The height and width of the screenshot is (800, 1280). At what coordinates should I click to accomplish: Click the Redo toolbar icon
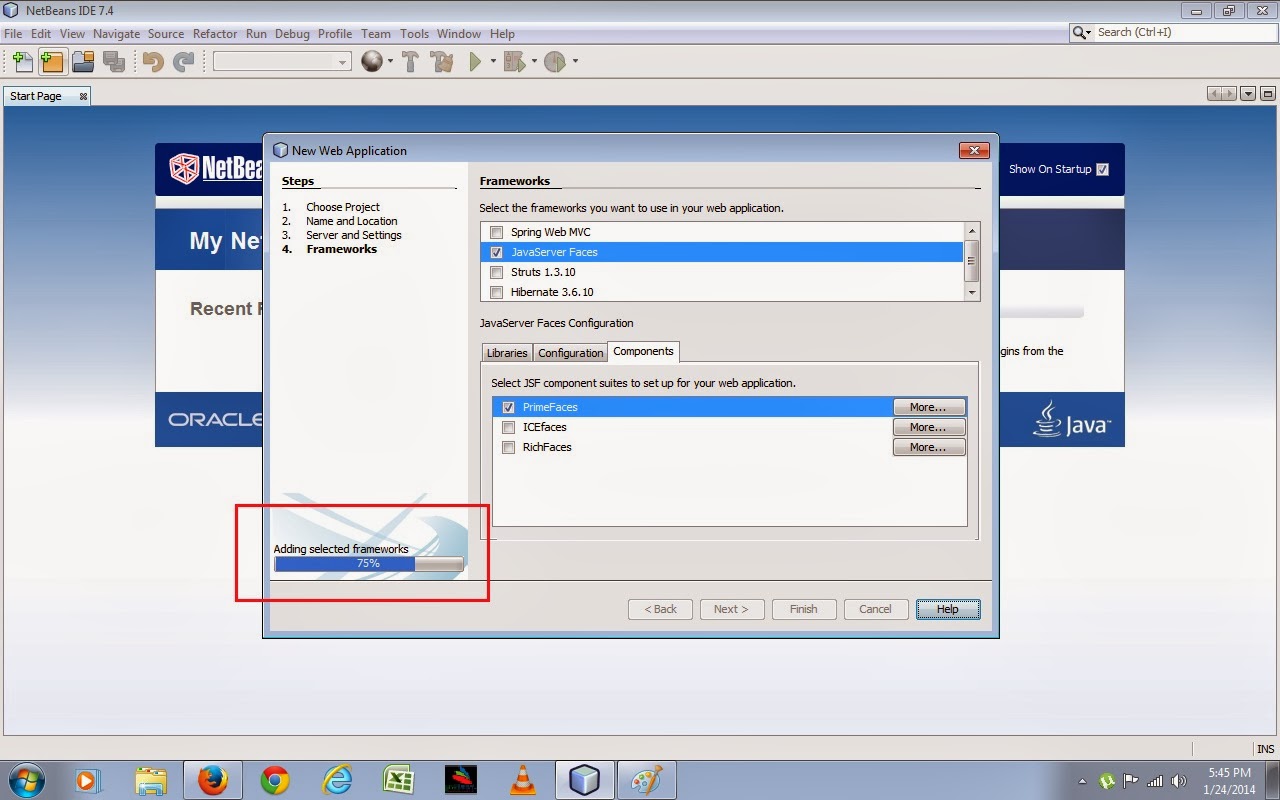(183, 62)
